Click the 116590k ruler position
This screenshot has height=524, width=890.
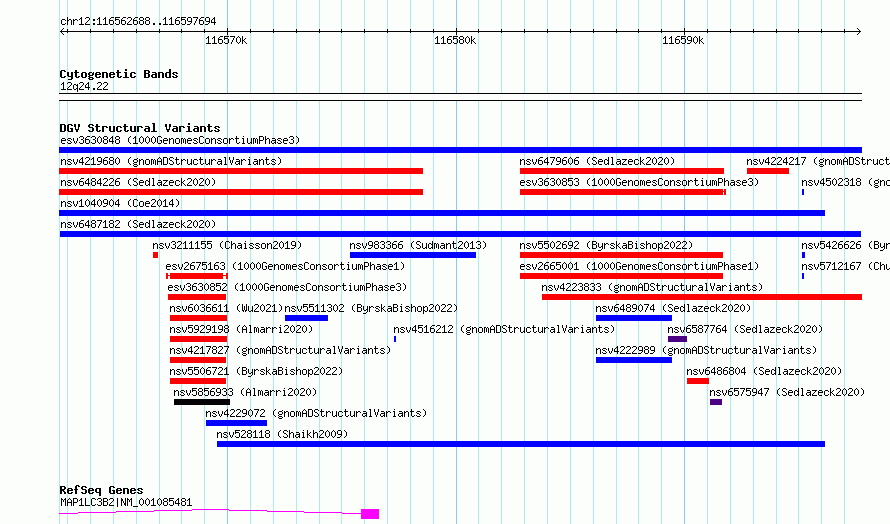(683, 40)
